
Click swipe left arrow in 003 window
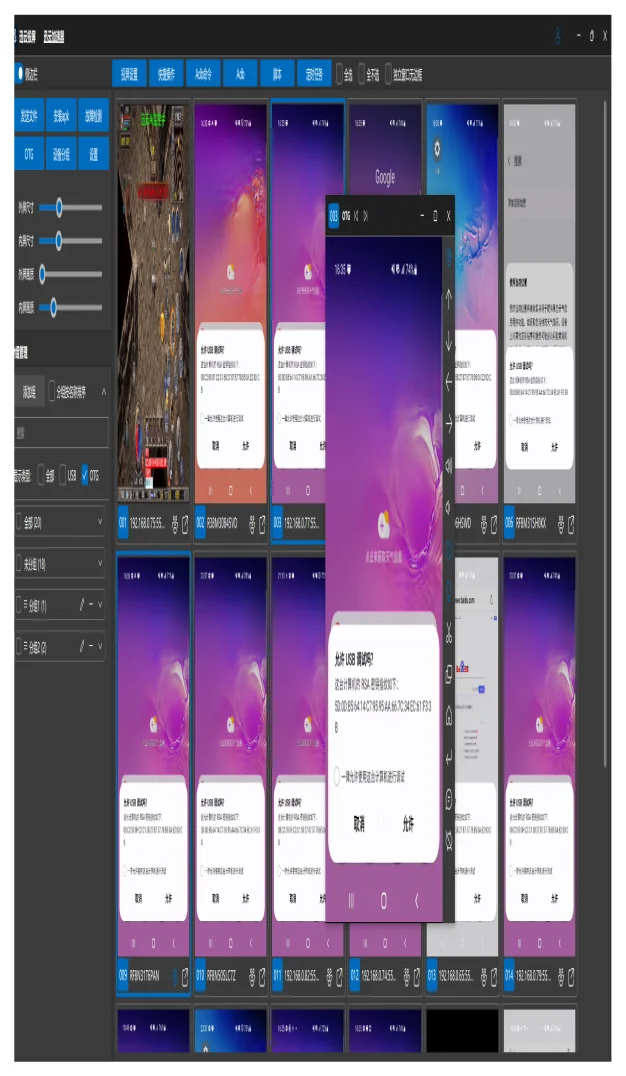click(449, 382)
